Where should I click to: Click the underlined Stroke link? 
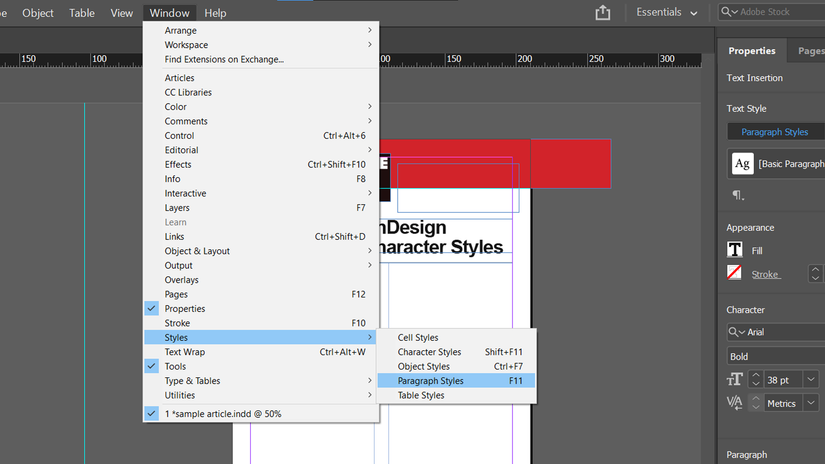(x=765, y=274)
